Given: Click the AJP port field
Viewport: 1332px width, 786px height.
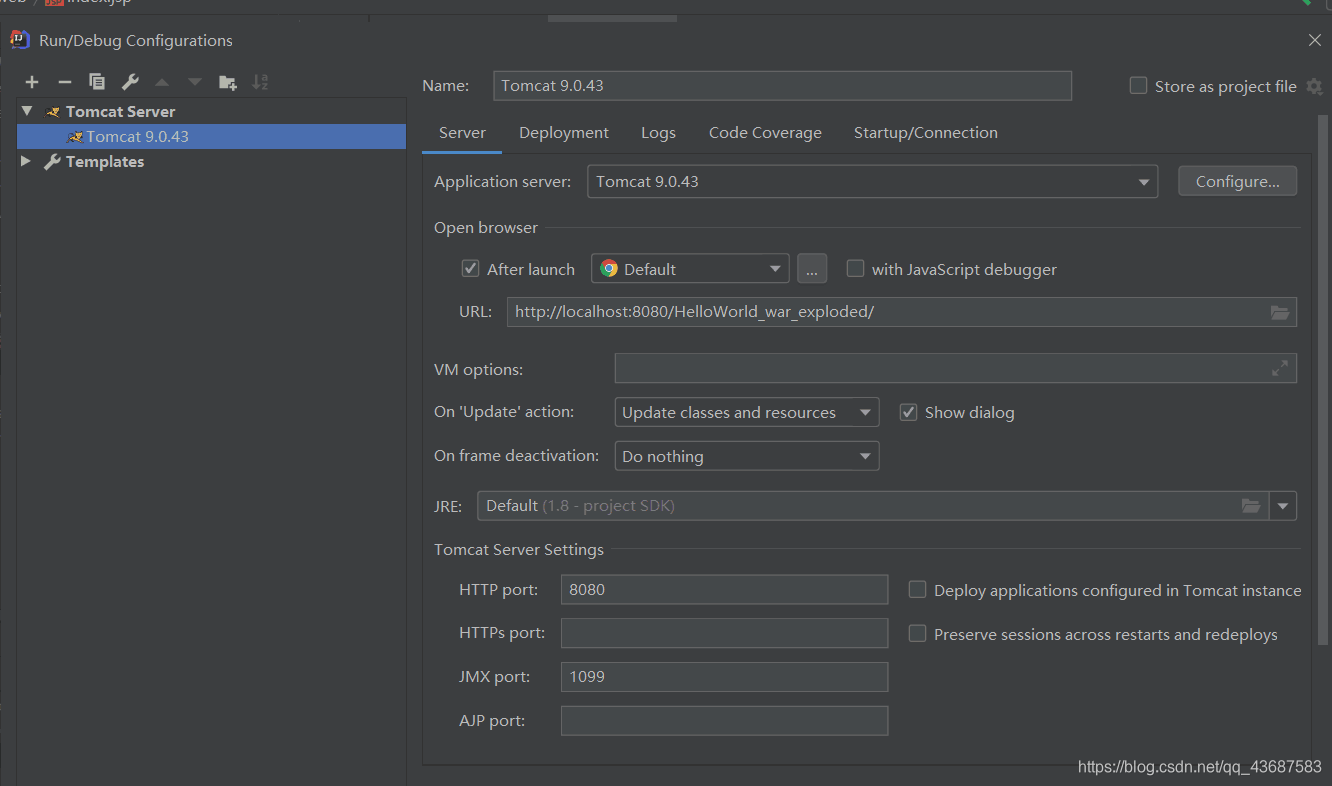Looking at the screenshot, I should coord(724,721).
